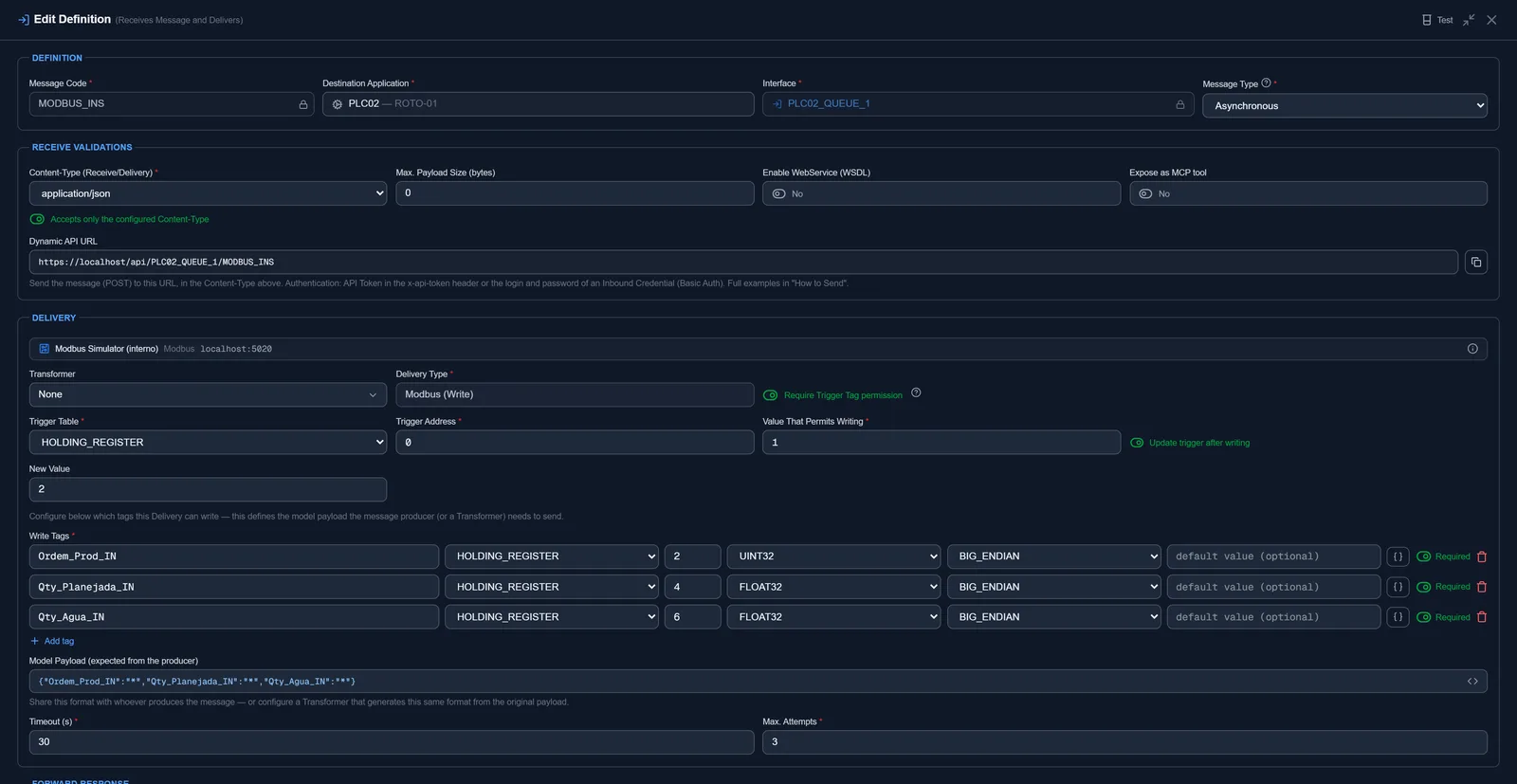1517x784 pixels.
Task: Open the Trigger Table HOLDING_REGISTER dropdown
Action: click(x=208, y=443)
